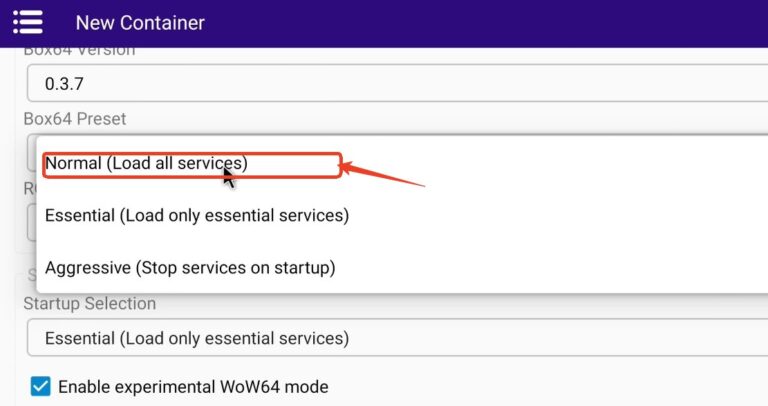Click empty area right of WoW64 label
Viewport: 768px width, 406px height.
pyautogui.click(x=550, y=386)
